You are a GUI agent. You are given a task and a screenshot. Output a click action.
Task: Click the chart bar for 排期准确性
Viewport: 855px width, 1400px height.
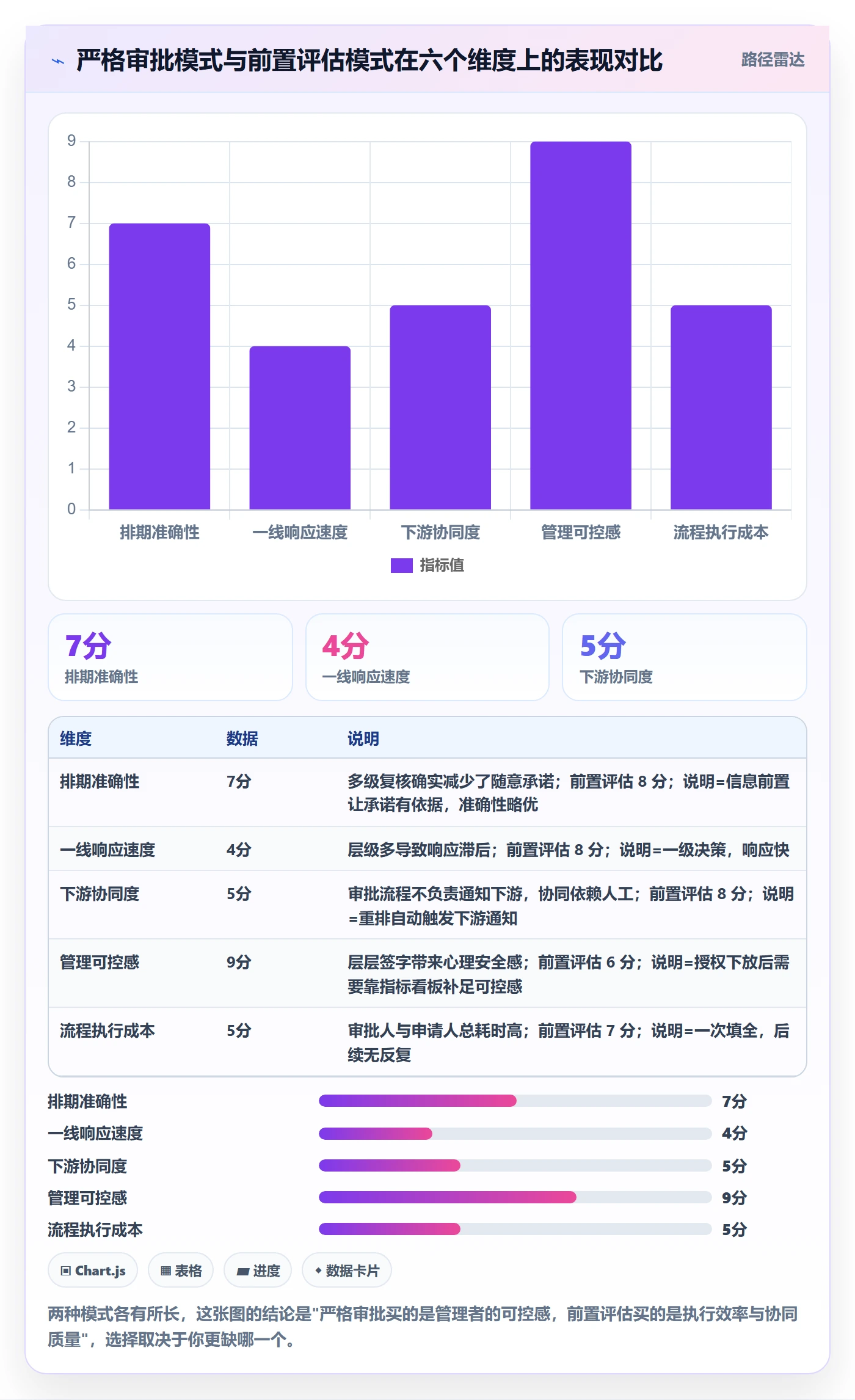[159, 366]
